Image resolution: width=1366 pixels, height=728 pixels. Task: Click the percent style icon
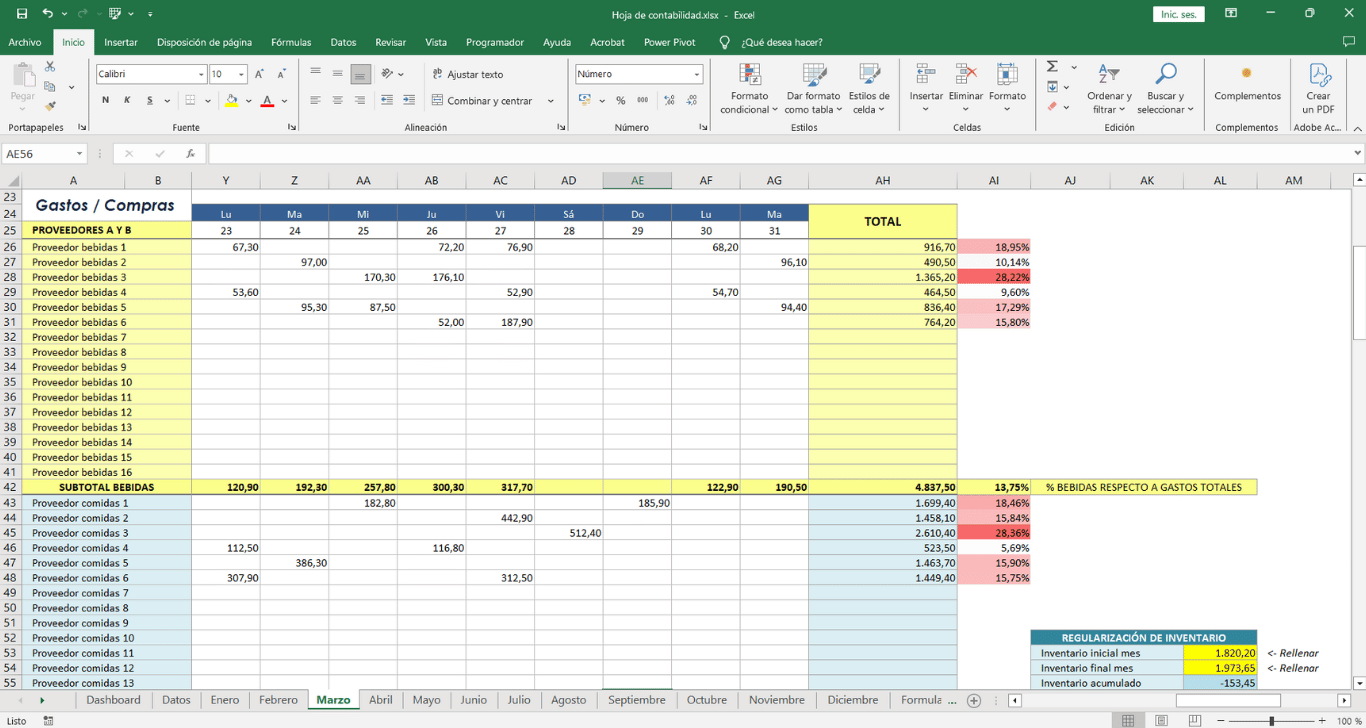tap(621, 101)
